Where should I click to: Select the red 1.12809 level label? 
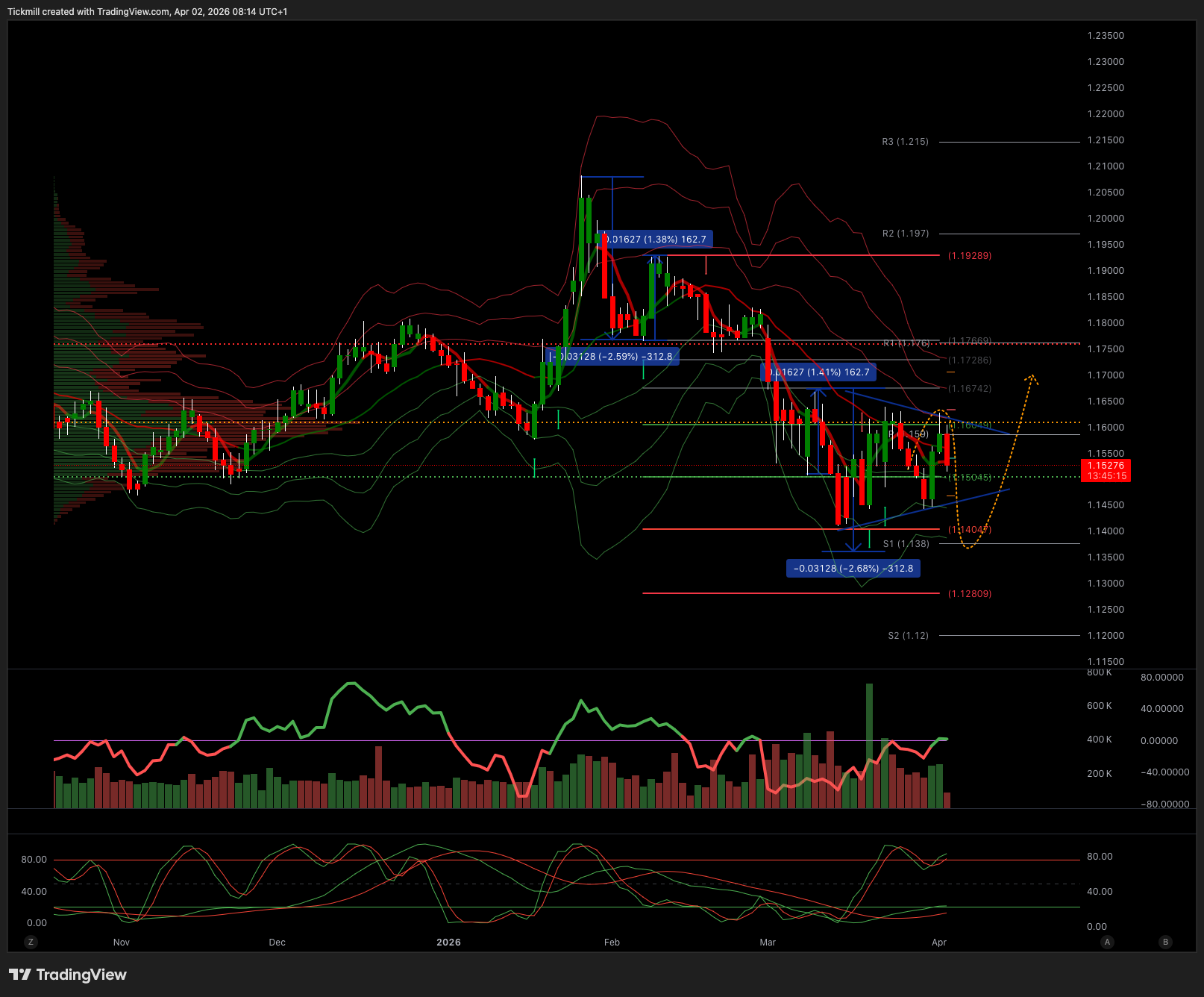969,594
